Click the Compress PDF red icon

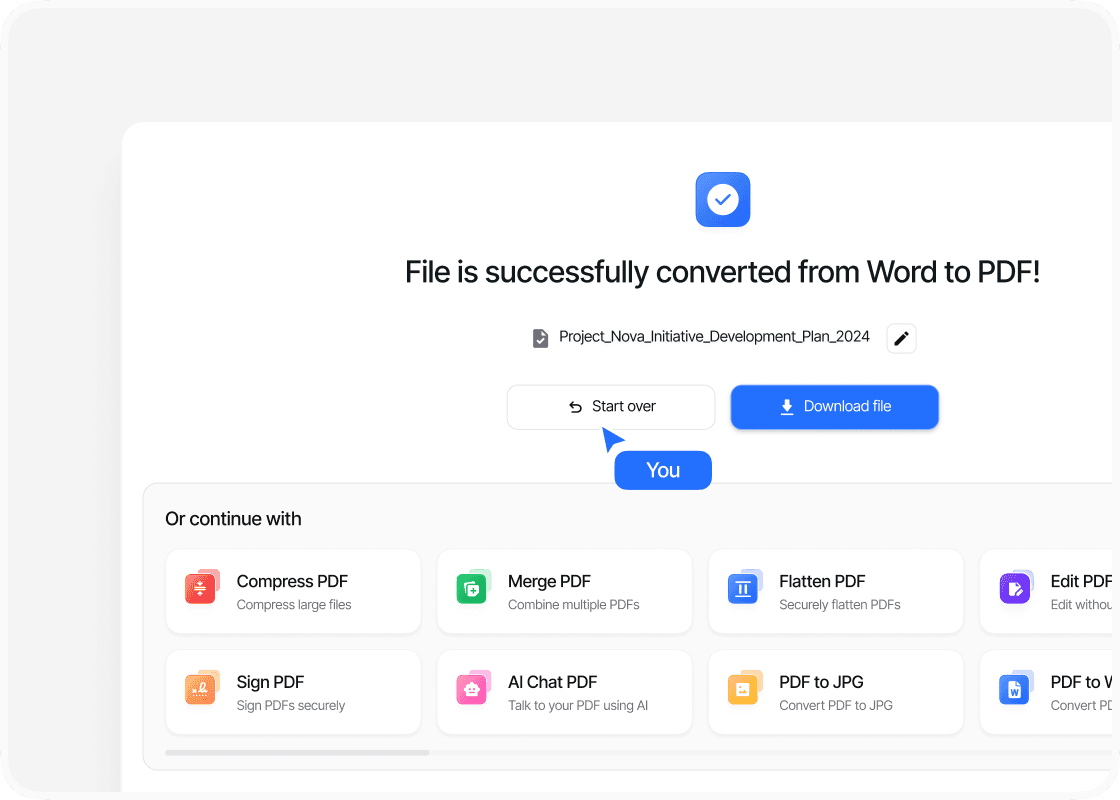point(201,588)
